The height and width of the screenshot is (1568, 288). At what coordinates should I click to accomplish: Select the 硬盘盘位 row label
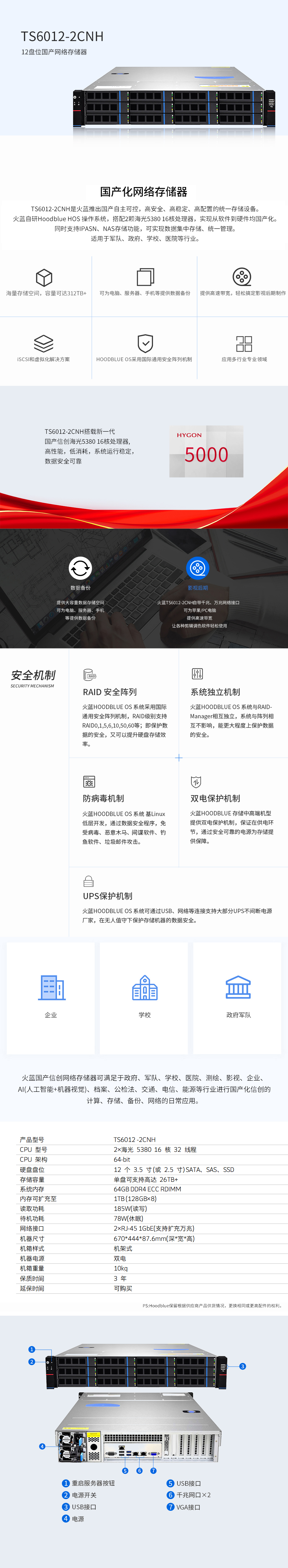(x=32, y=1169)
